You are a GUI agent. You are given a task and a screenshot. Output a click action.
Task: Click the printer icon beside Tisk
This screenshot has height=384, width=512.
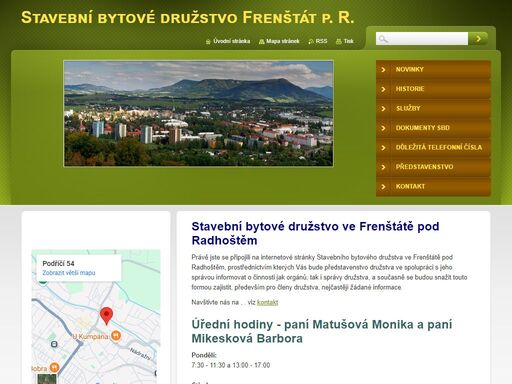coord(339,41)
